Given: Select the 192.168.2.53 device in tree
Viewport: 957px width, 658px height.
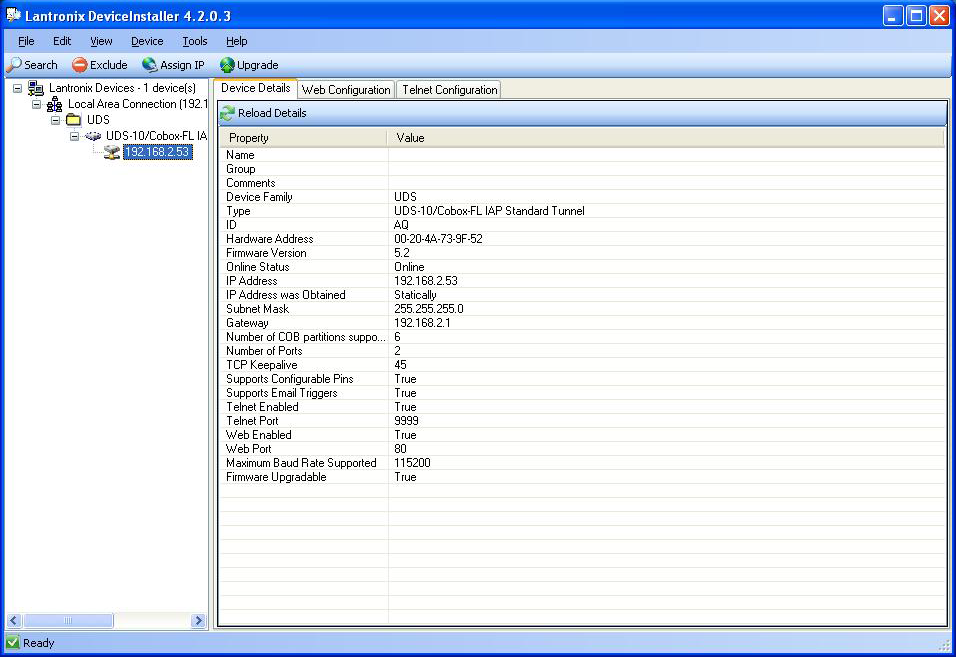Looking at the screenshot, I should pos(157,151).
